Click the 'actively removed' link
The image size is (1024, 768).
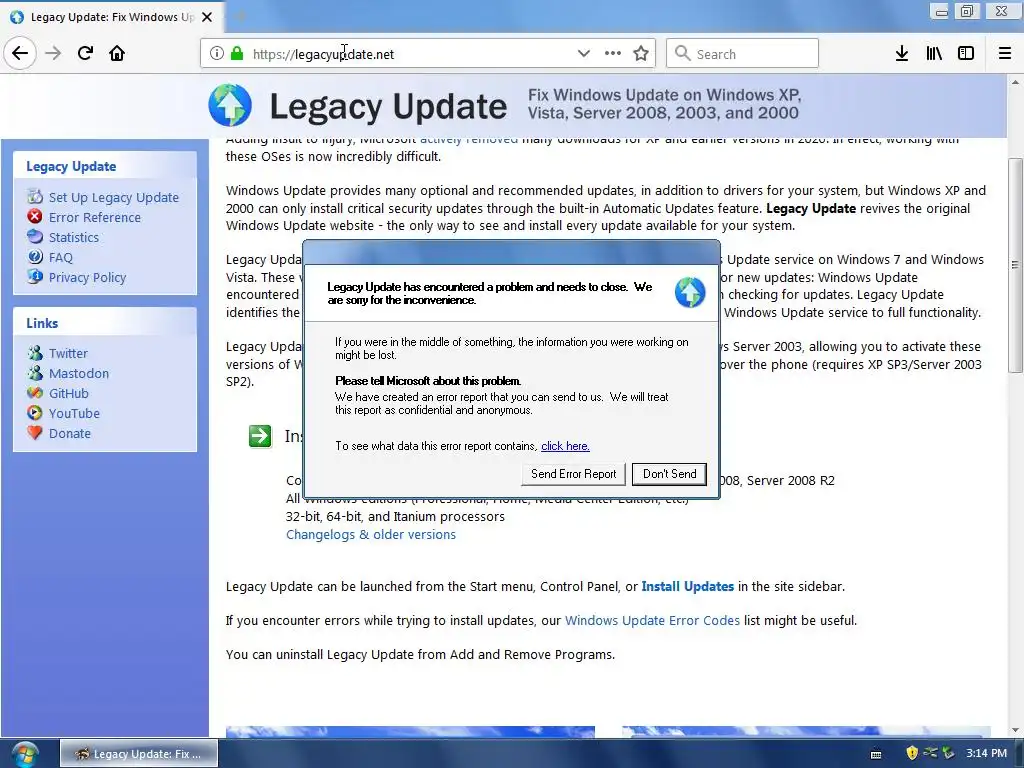pos(468,139)
